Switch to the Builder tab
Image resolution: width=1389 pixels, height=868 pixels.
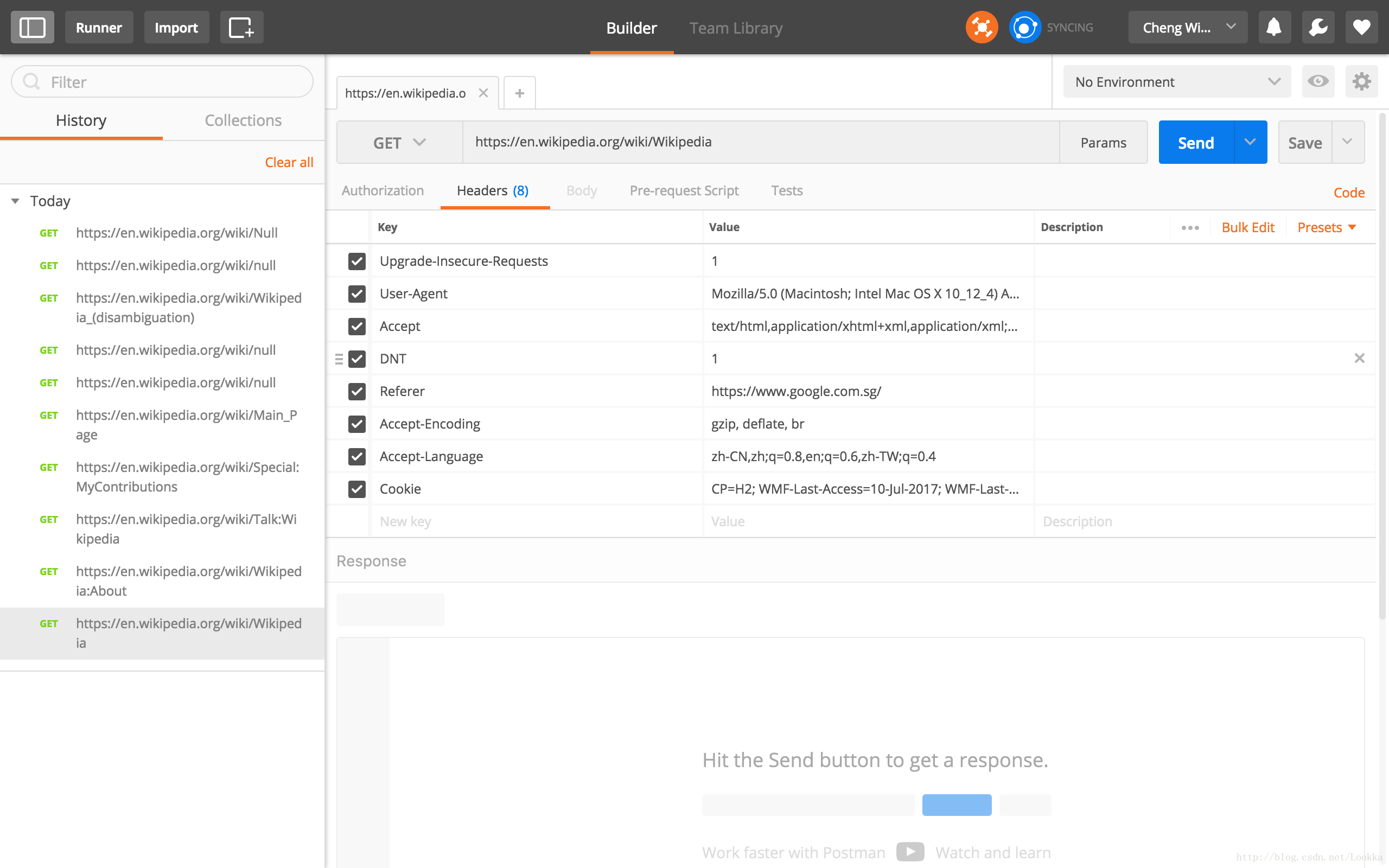click(632, 28)
